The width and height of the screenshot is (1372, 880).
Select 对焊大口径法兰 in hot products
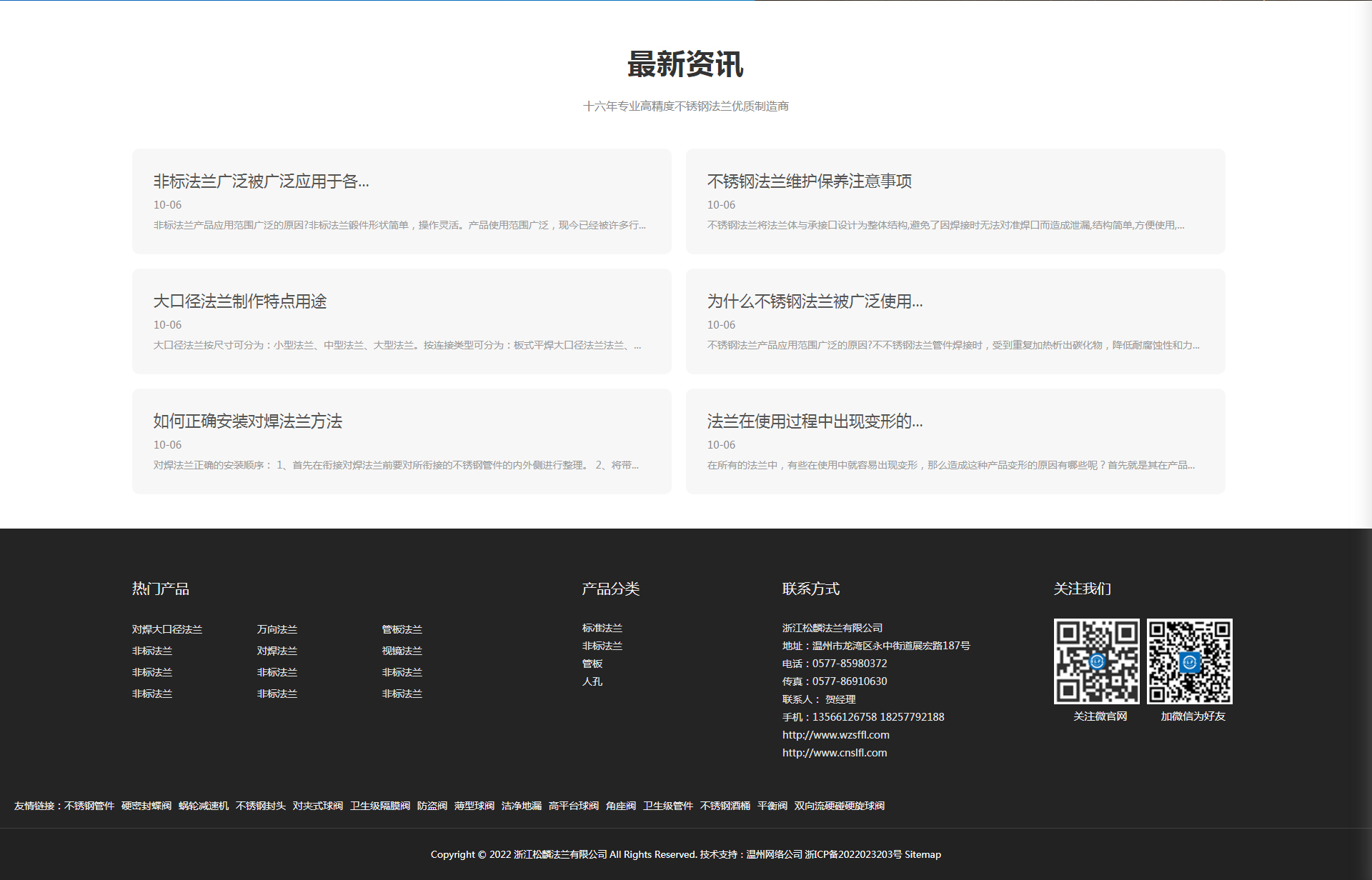tap(166, 629)
